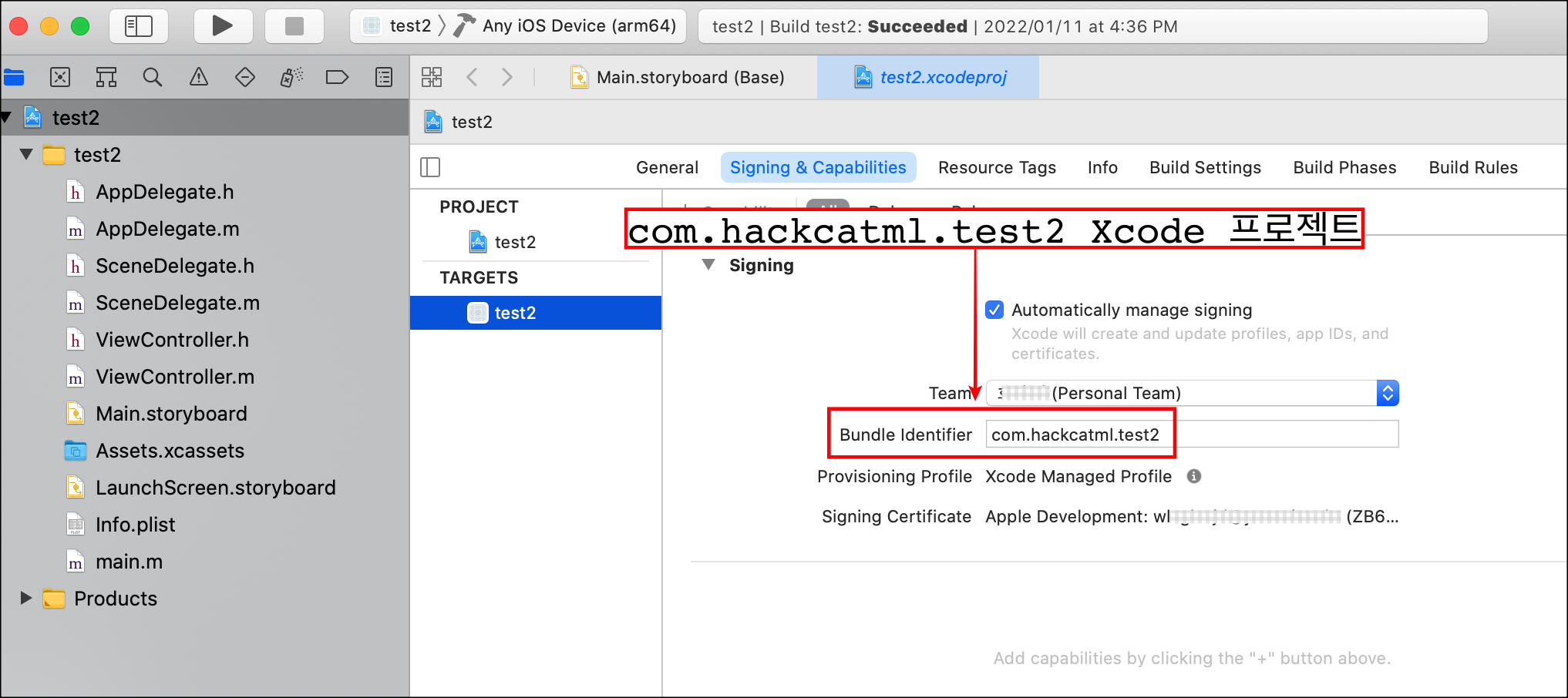Go forward in editor history

coord(506,77)
